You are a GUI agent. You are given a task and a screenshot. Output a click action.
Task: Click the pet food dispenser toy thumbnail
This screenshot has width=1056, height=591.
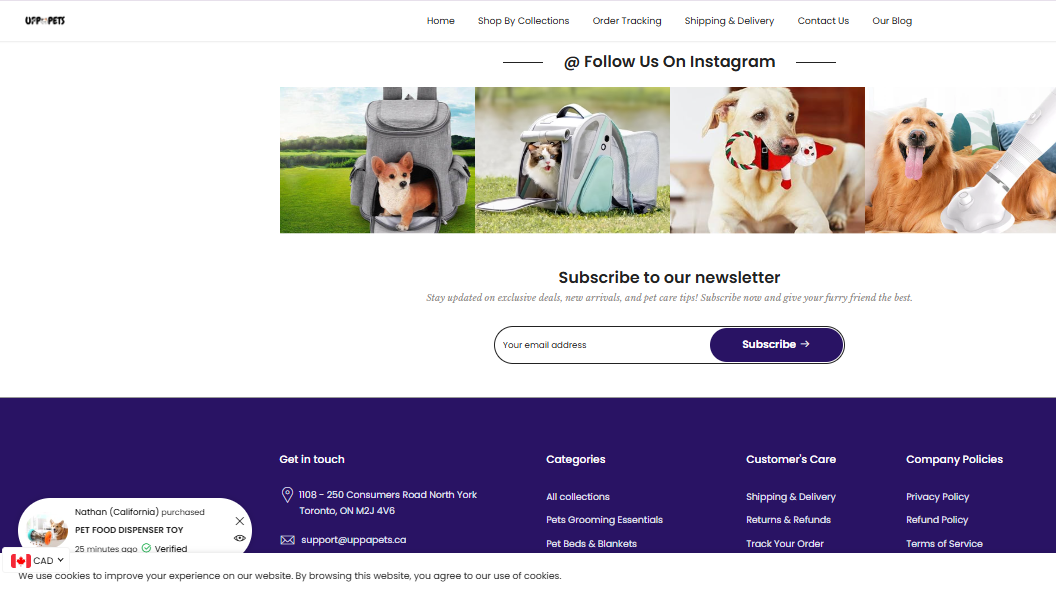tap(48, 532)
